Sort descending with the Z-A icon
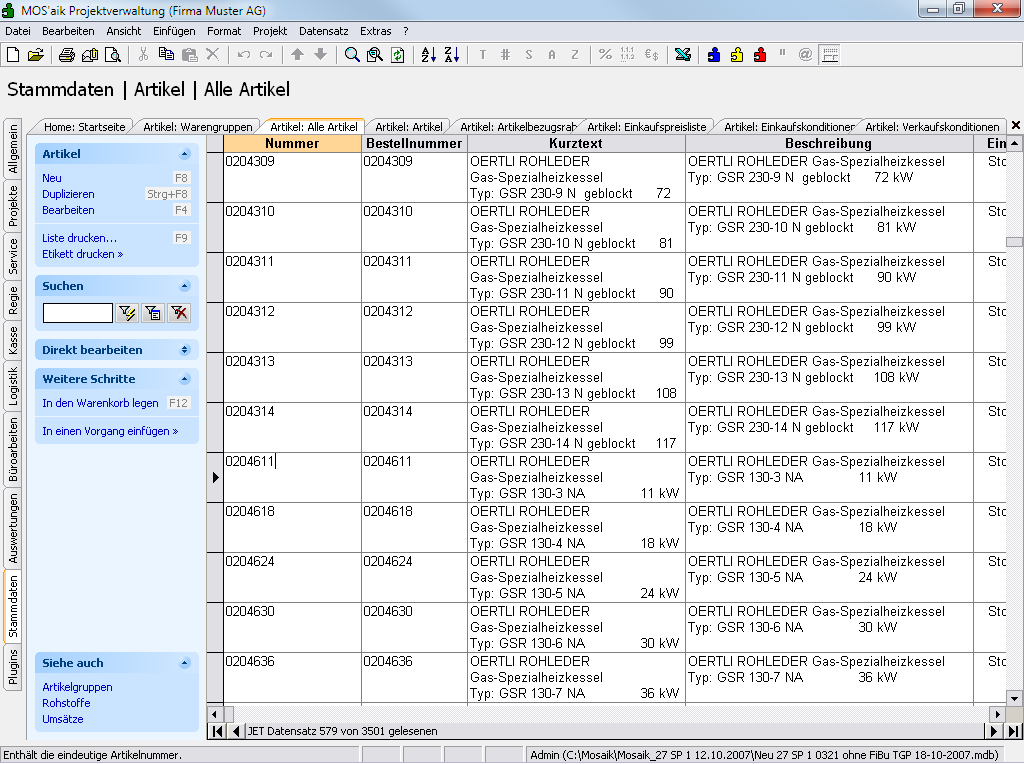 pyautogui.click(x=452, y=55)
